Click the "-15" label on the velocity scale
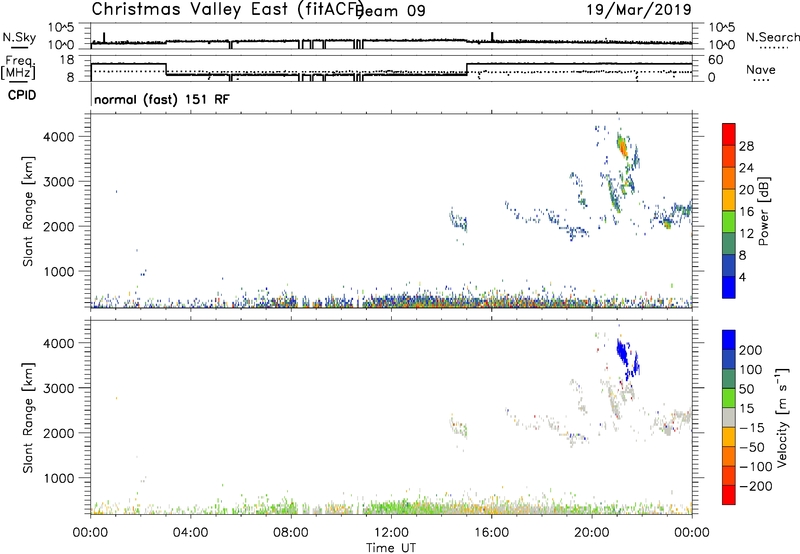The image size is (800, 554). click(752, 427)
